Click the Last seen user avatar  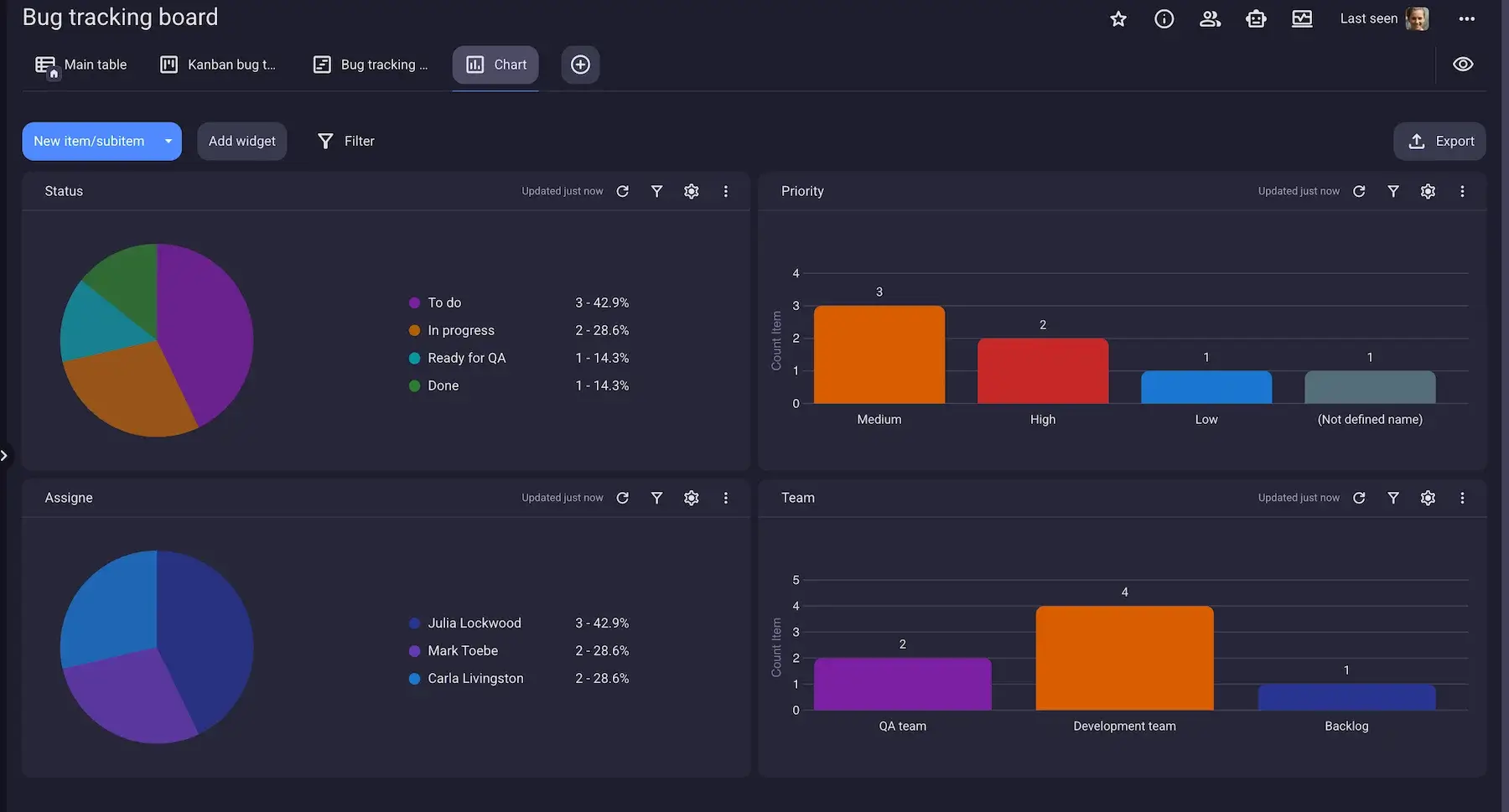click(x=1417, y=18)
